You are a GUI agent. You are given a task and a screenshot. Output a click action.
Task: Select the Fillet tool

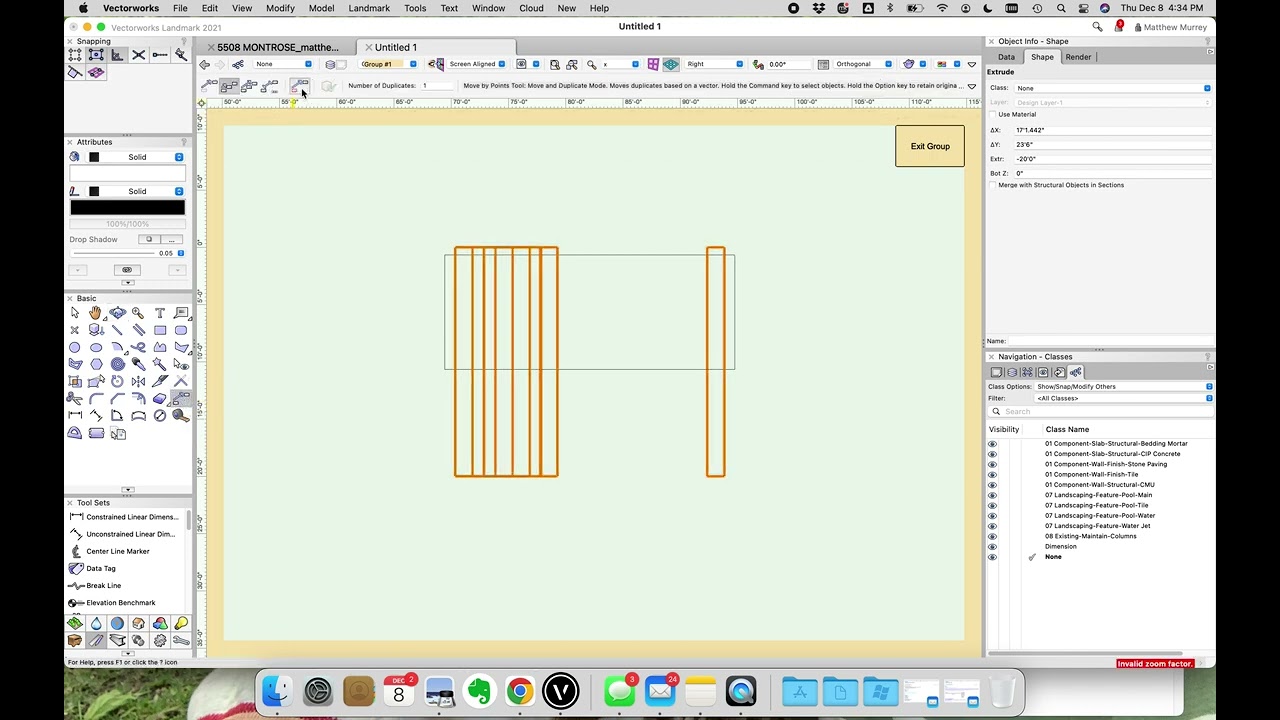(96, 398)
